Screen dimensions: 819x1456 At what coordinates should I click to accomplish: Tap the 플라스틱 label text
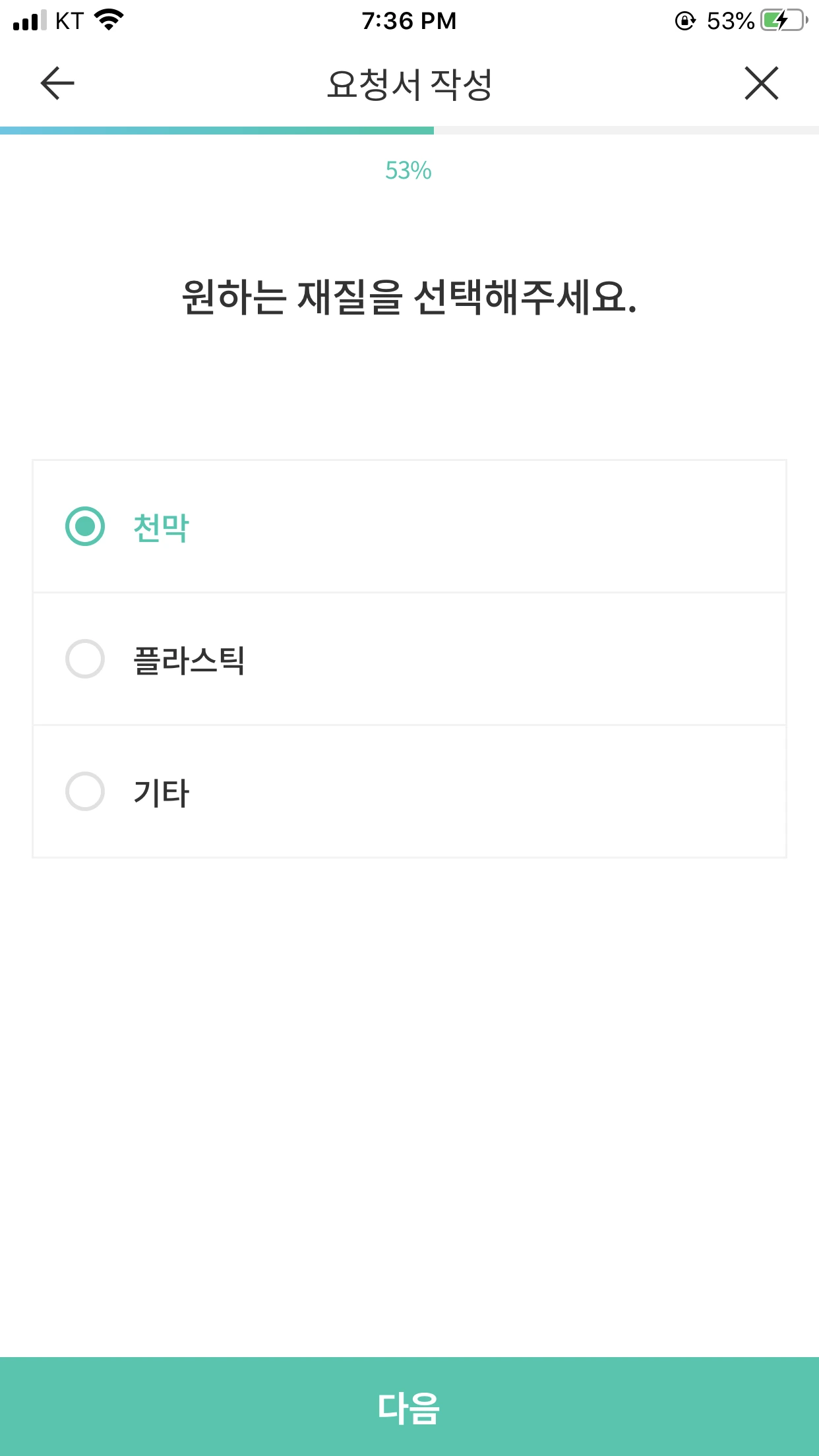pyautogui.click(x=189, y=660)
